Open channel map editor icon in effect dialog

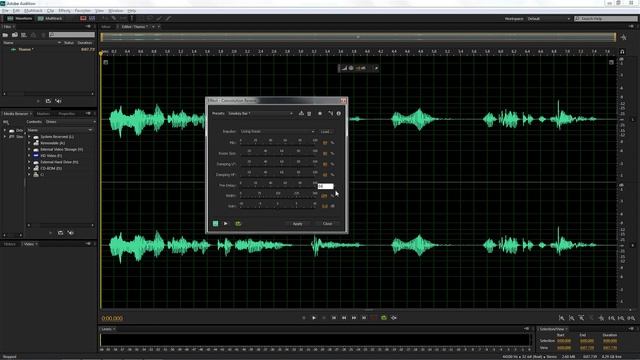point(330,113)
